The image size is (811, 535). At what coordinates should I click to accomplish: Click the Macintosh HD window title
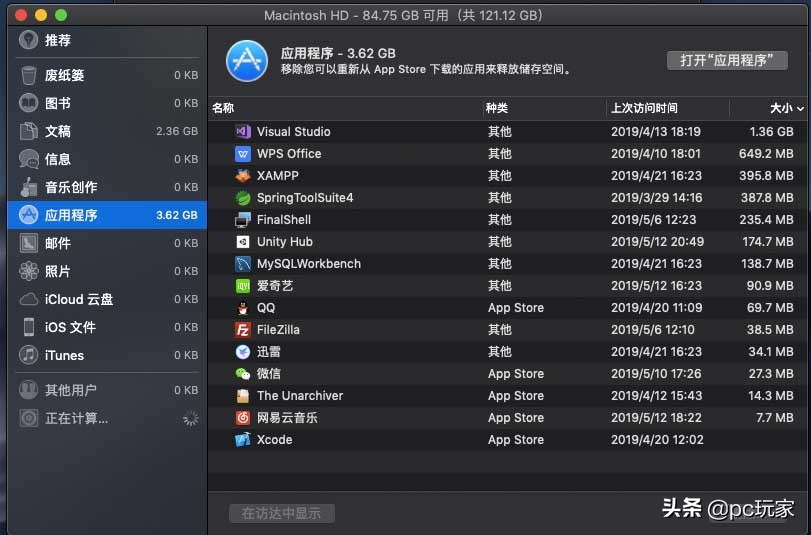[403, 15]
